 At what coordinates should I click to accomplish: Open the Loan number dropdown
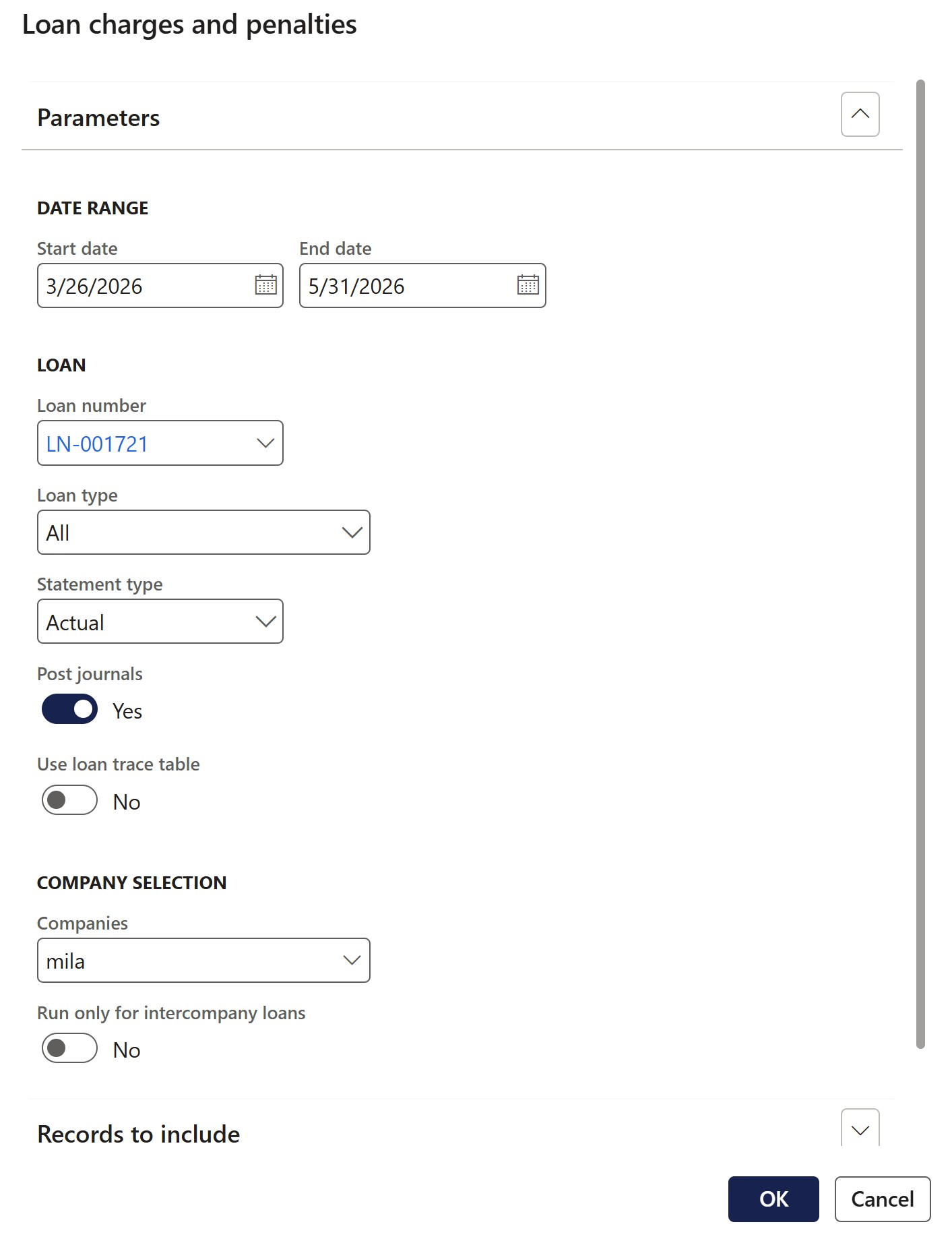pos(265,443)
